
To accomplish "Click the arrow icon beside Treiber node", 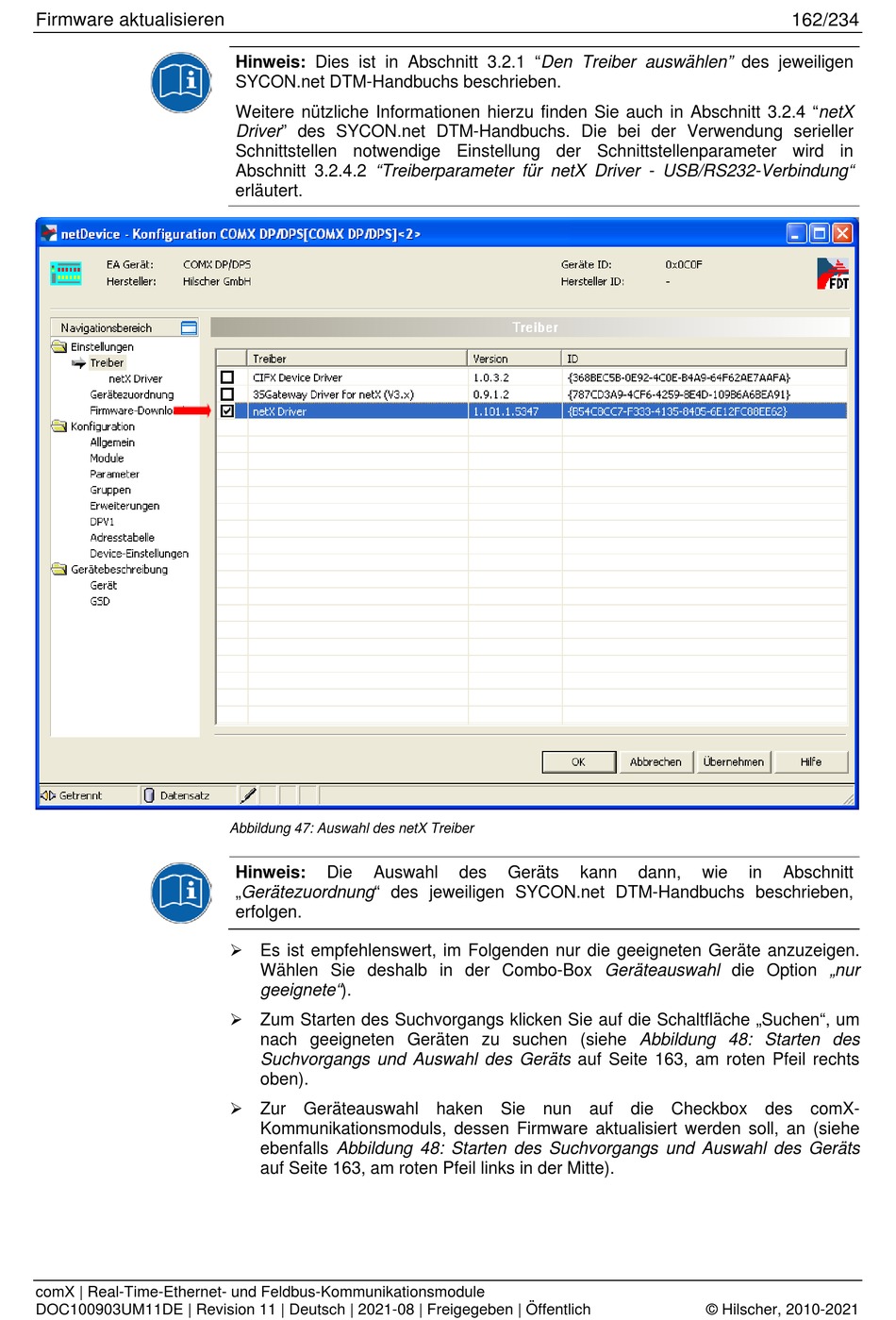I will click(79, 362).
